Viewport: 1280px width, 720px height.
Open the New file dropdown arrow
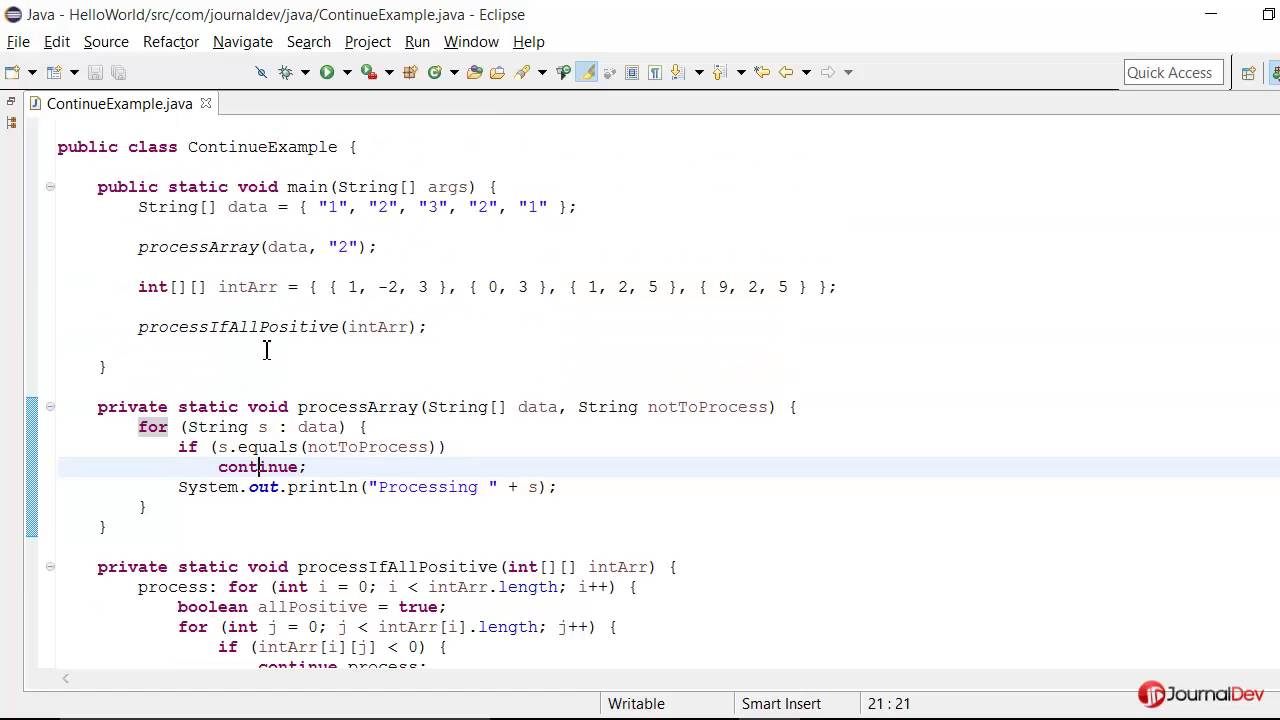pos(32,72)
